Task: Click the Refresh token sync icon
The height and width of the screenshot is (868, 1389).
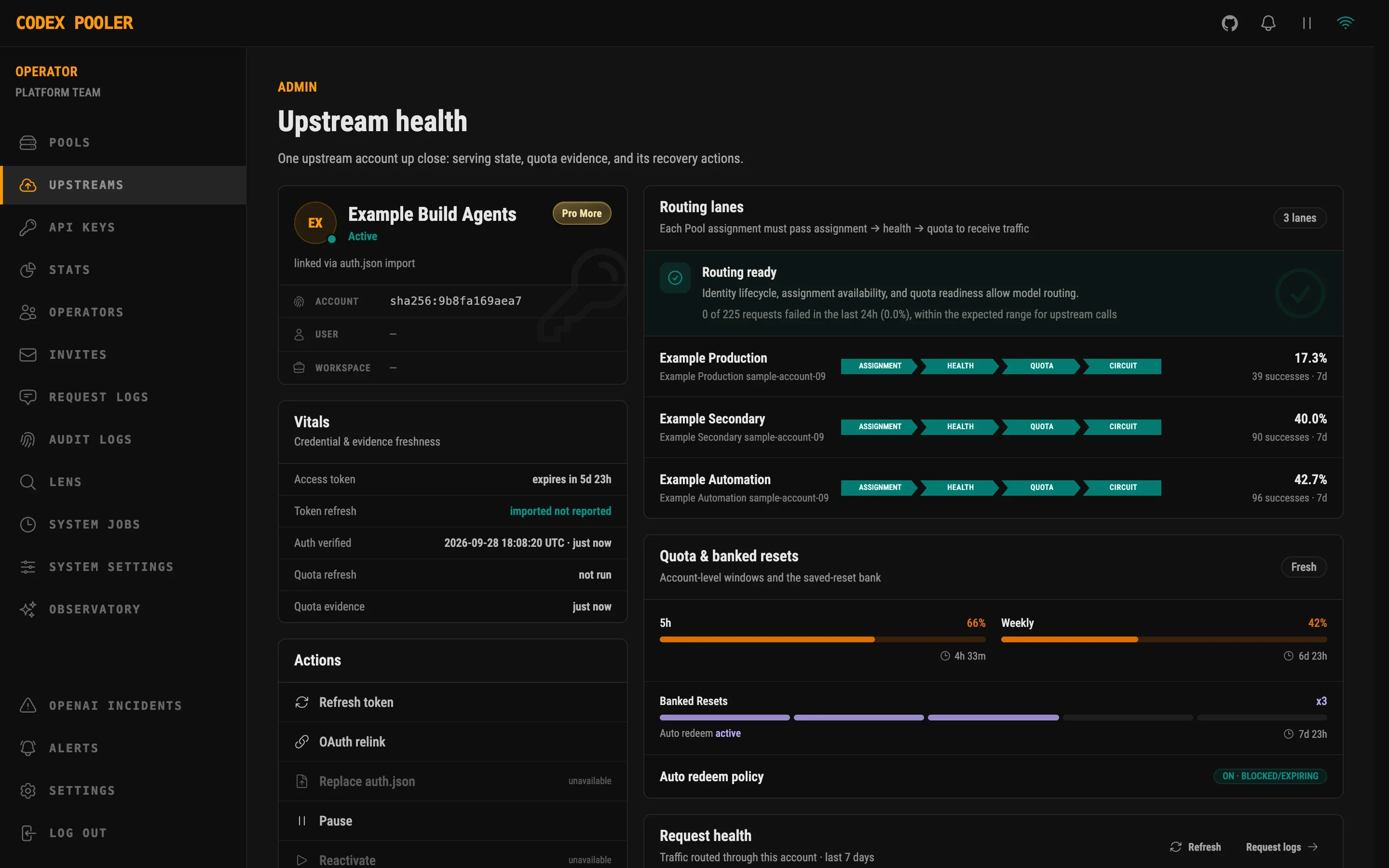Action: (301, 702)
